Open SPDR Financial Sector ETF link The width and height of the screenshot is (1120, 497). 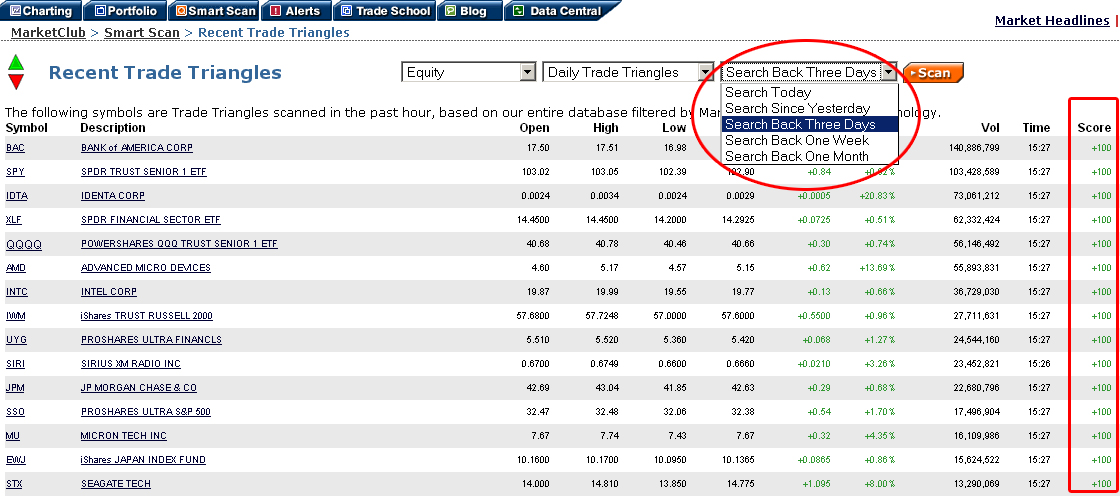click(x=151, y=220)
